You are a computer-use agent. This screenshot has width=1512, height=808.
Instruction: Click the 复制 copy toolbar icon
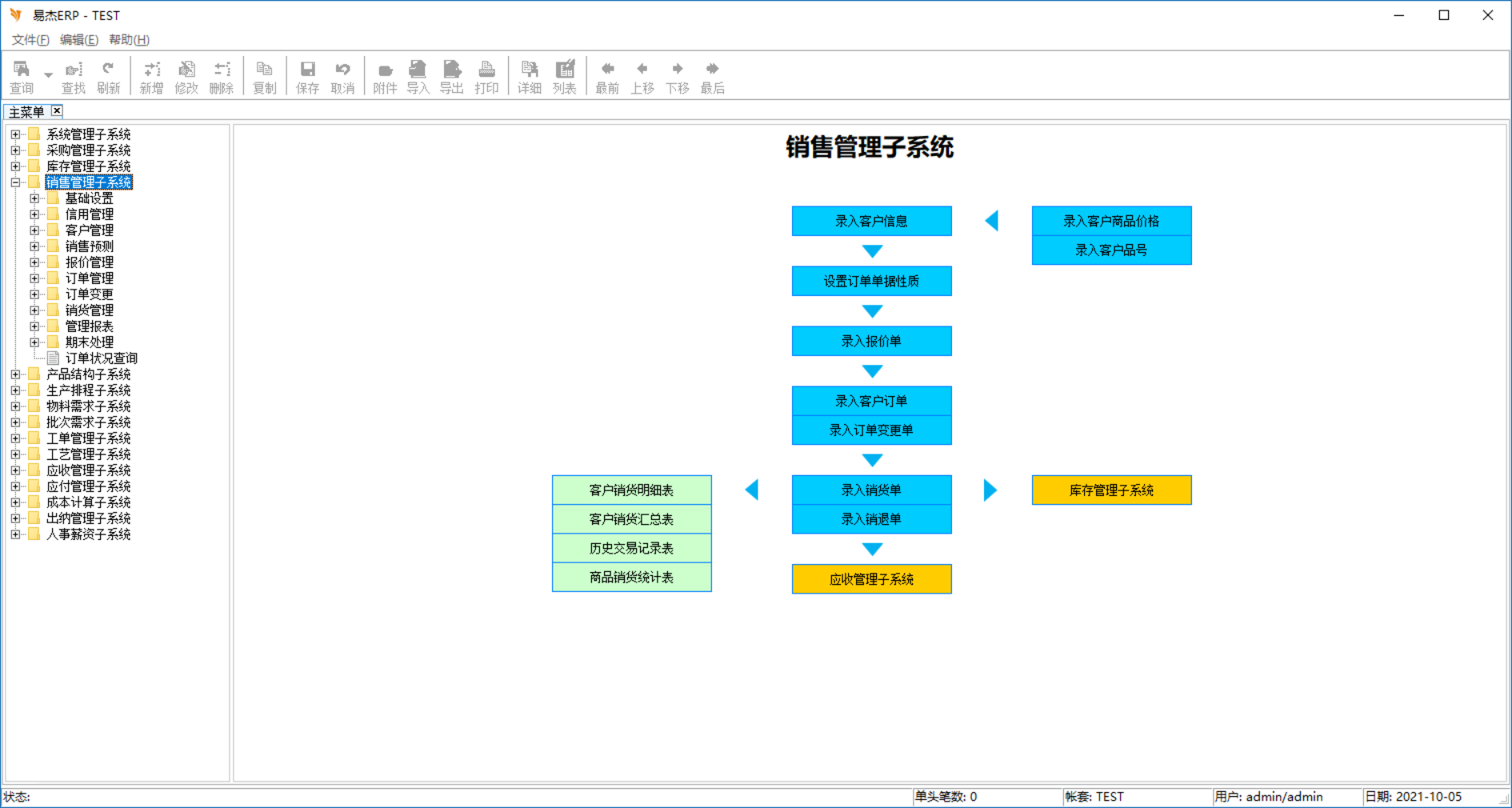tap(264, 77)
